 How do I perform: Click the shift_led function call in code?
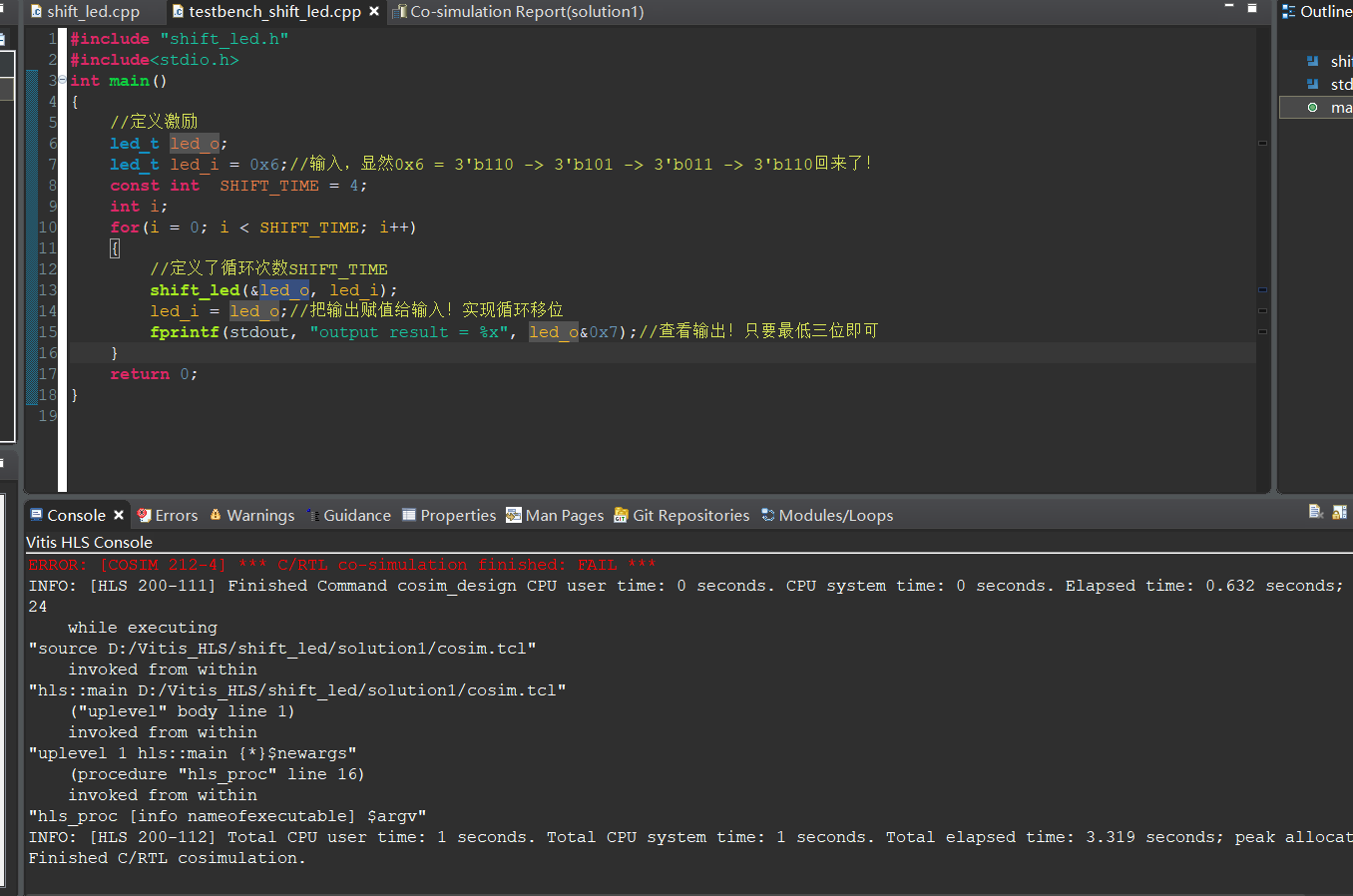tap(195, 290)
